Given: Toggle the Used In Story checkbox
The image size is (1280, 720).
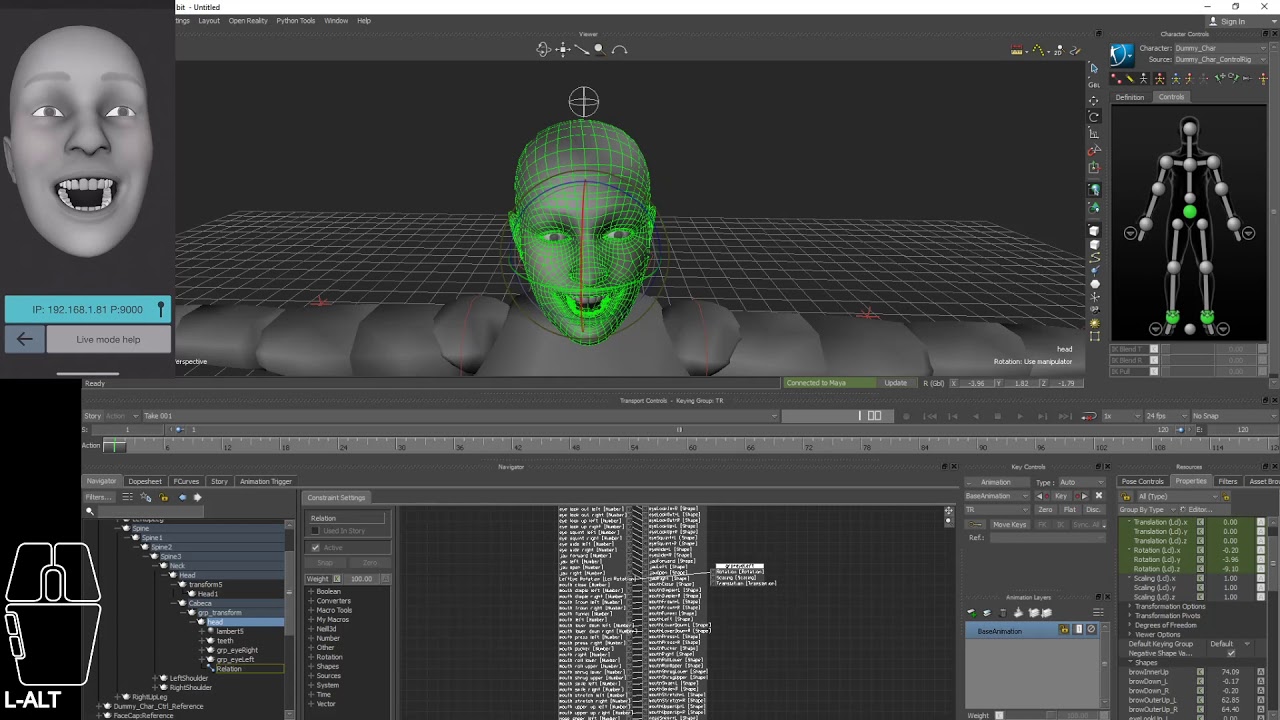Looking at the screenshot, I should click(x=315, y=530).
